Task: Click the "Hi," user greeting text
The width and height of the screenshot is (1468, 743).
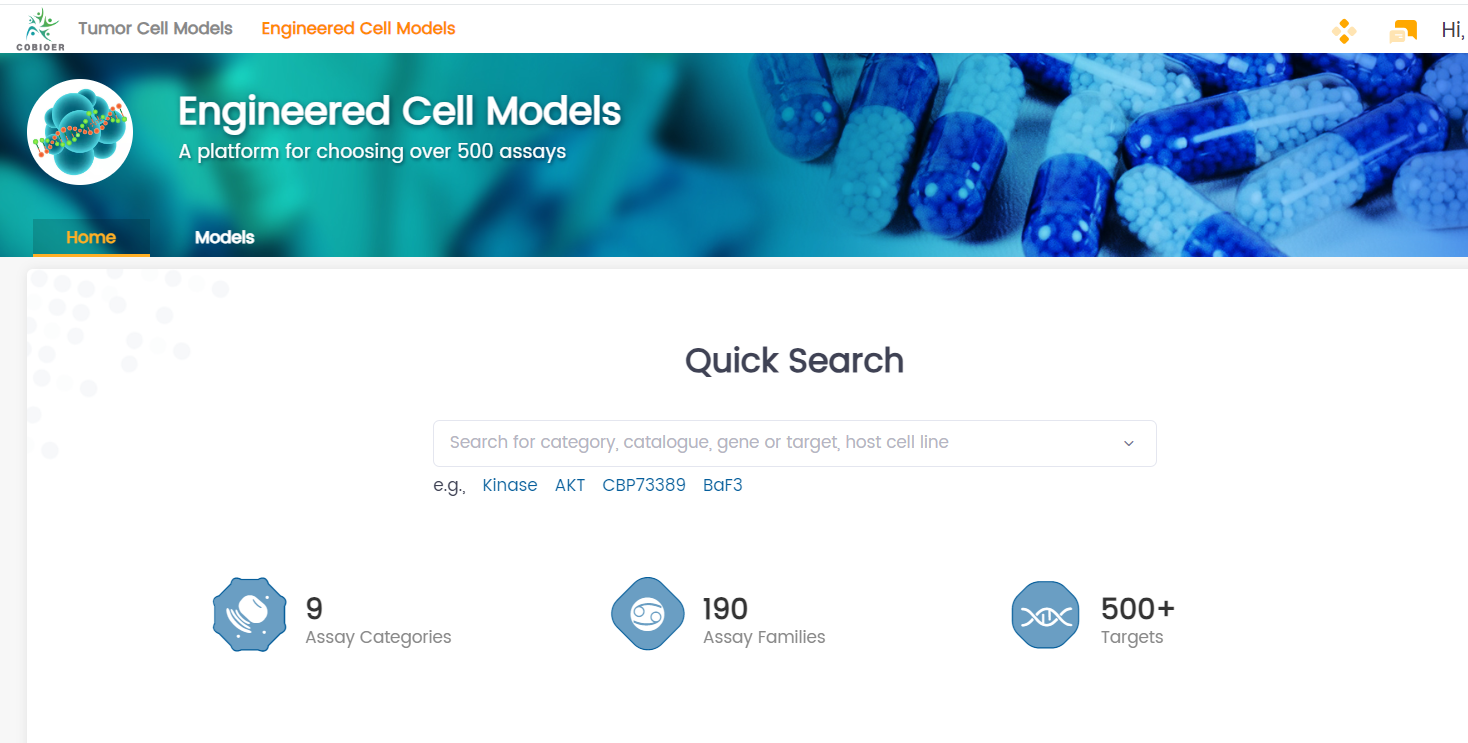Action: coord(1452,30)
